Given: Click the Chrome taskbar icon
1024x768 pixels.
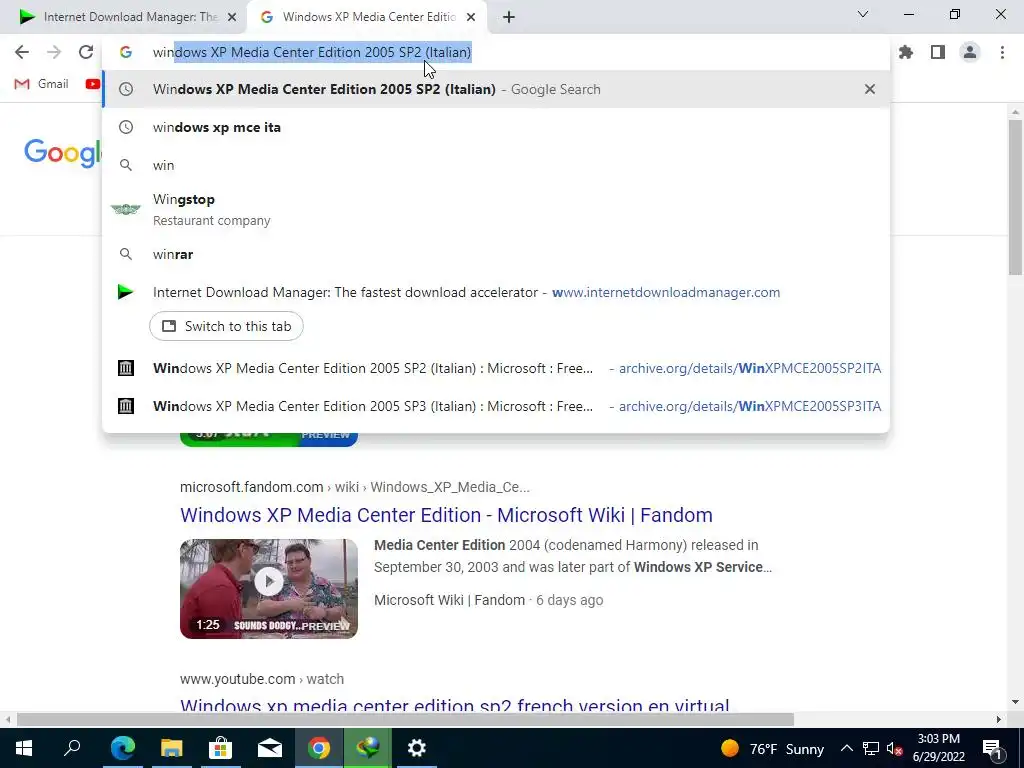Looking at the screenshot, I should (x=319, y=748).
